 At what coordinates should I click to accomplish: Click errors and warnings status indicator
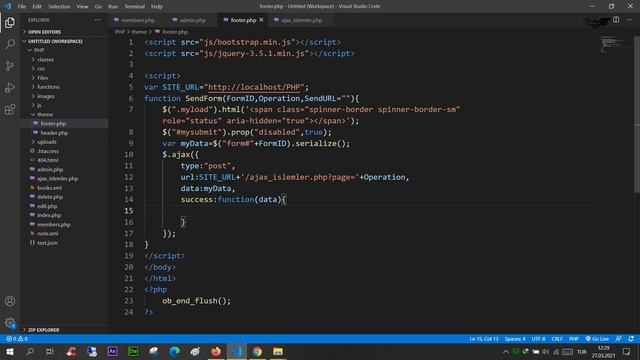(17, 339)
